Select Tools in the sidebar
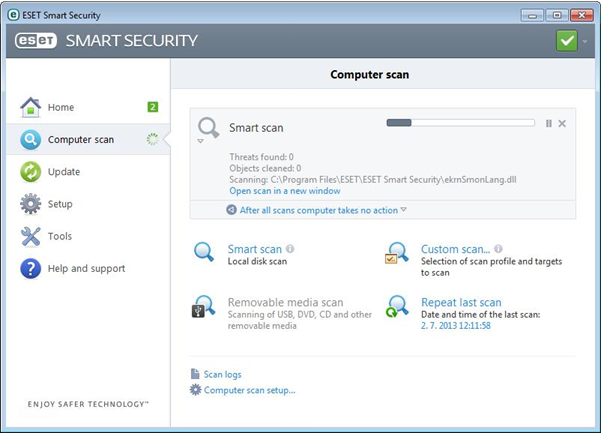This screenshot has height=434, width=602. click(60, 236)
